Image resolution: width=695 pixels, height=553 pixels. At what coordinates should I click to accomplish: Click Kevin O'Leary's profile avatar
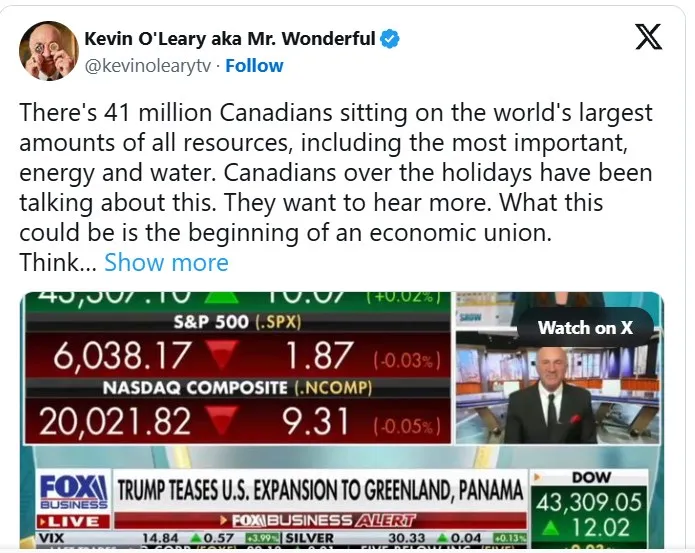click(49, 51)
